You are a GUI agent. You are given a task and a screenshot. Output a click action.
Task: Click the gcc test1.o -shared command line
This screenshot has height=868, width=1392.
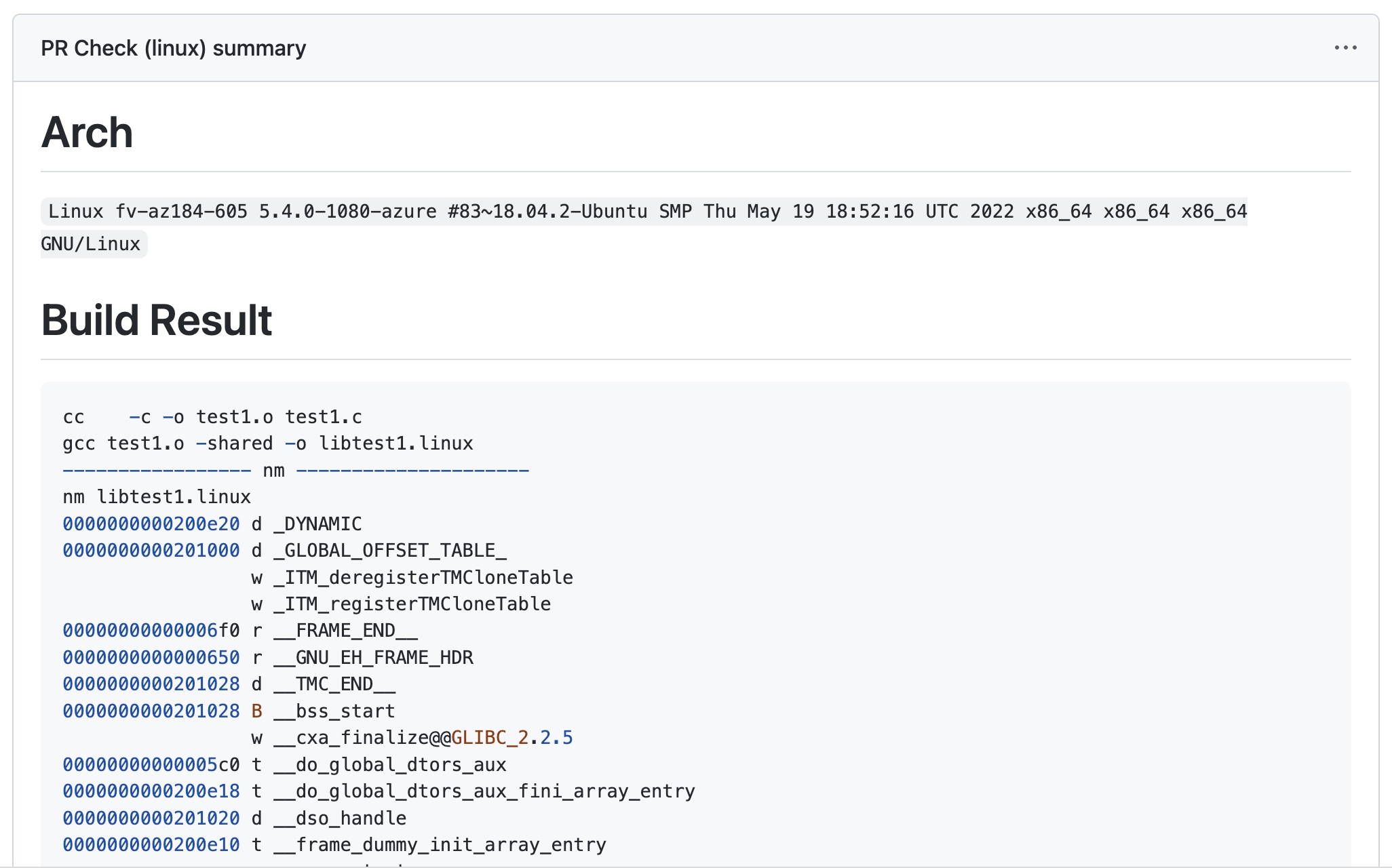coord(267,443)
